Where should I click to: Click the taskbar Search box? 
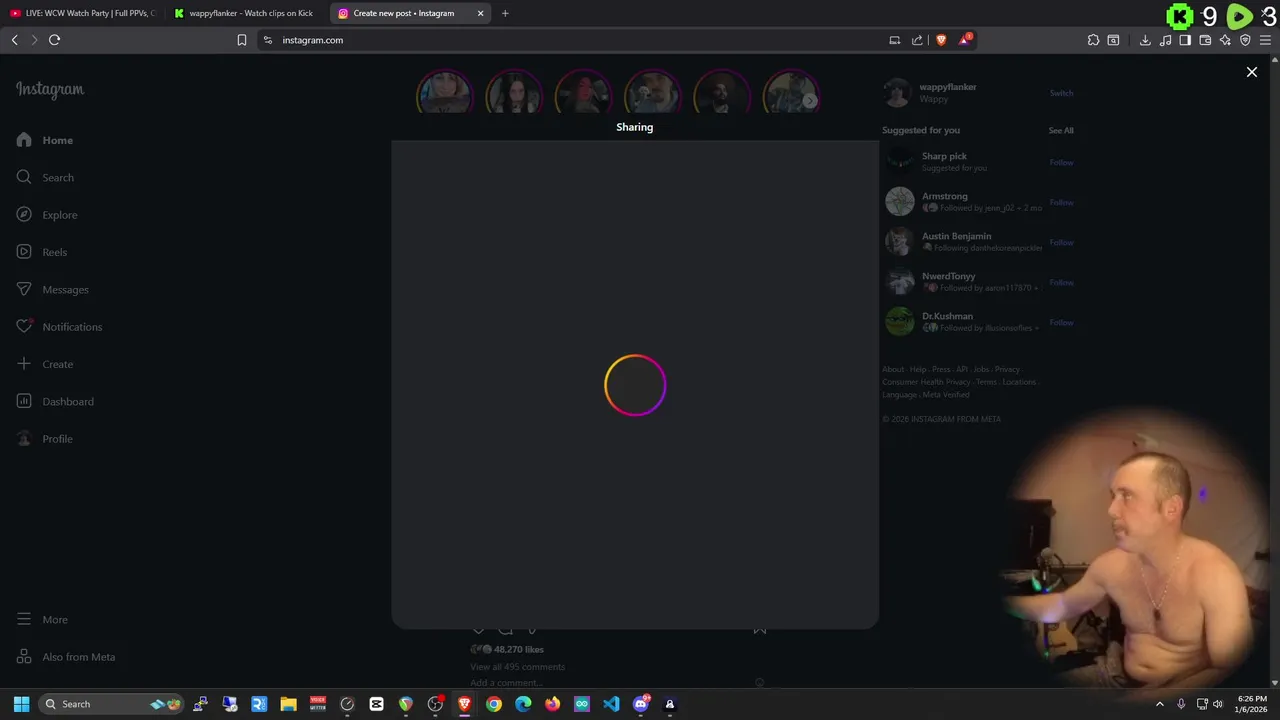pos(112,704)
